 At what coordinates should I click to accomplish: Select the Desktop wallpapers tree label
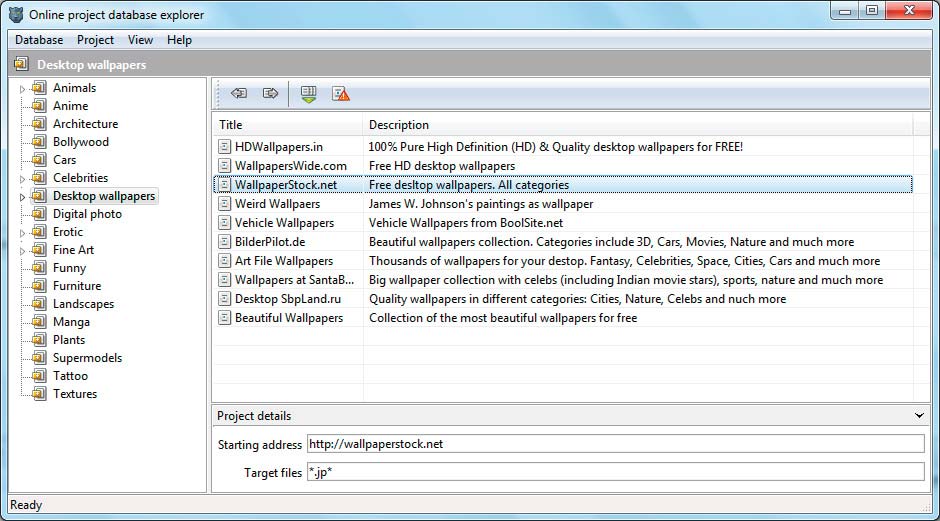[104, 195]
